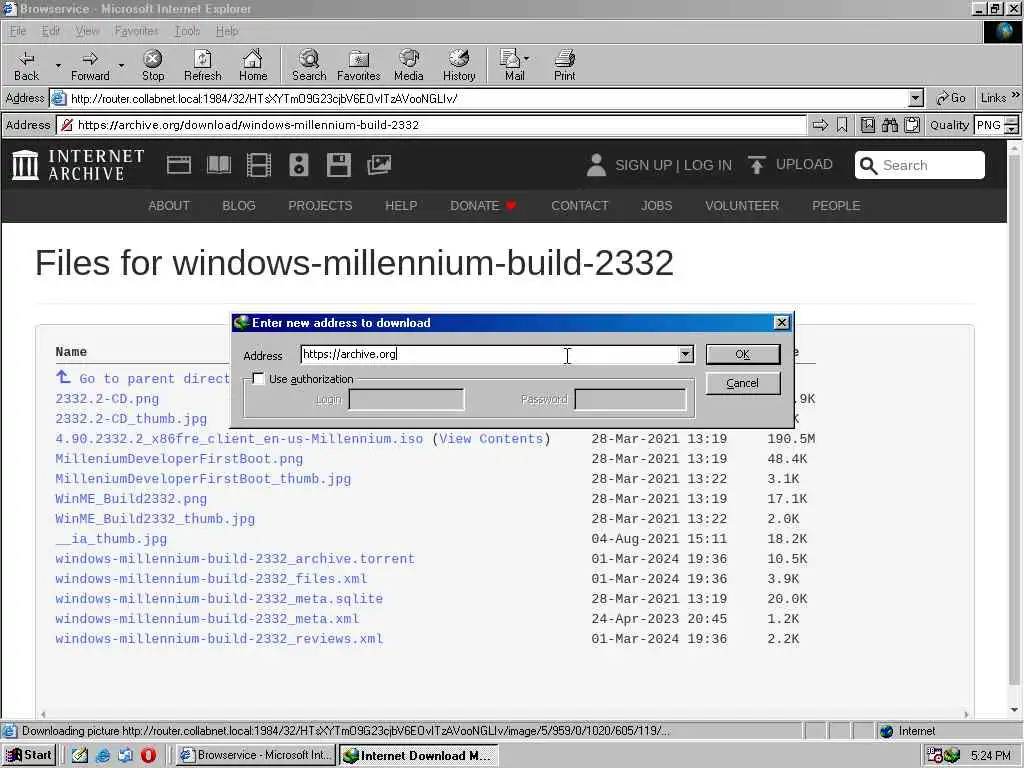Open WinME_Build2332.png file link
The width and height of the screenshot is (1024, 768).
[x=131, y=498]
